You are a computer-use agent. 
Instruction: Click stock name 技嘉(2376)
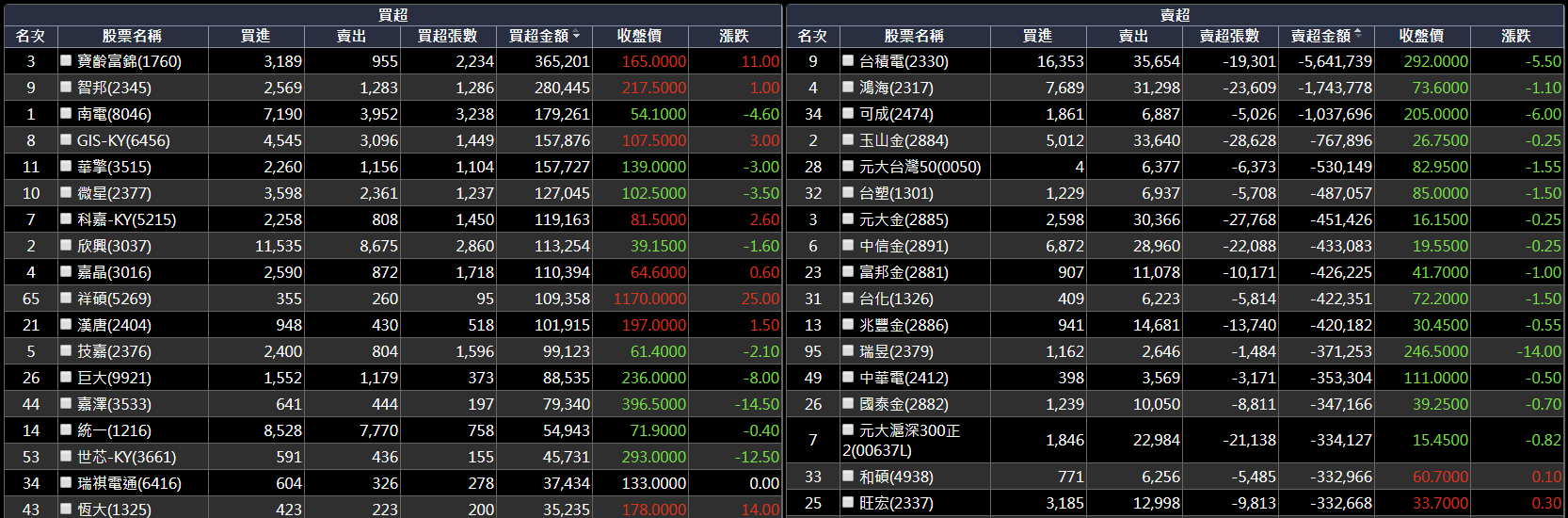pos(114,351)
